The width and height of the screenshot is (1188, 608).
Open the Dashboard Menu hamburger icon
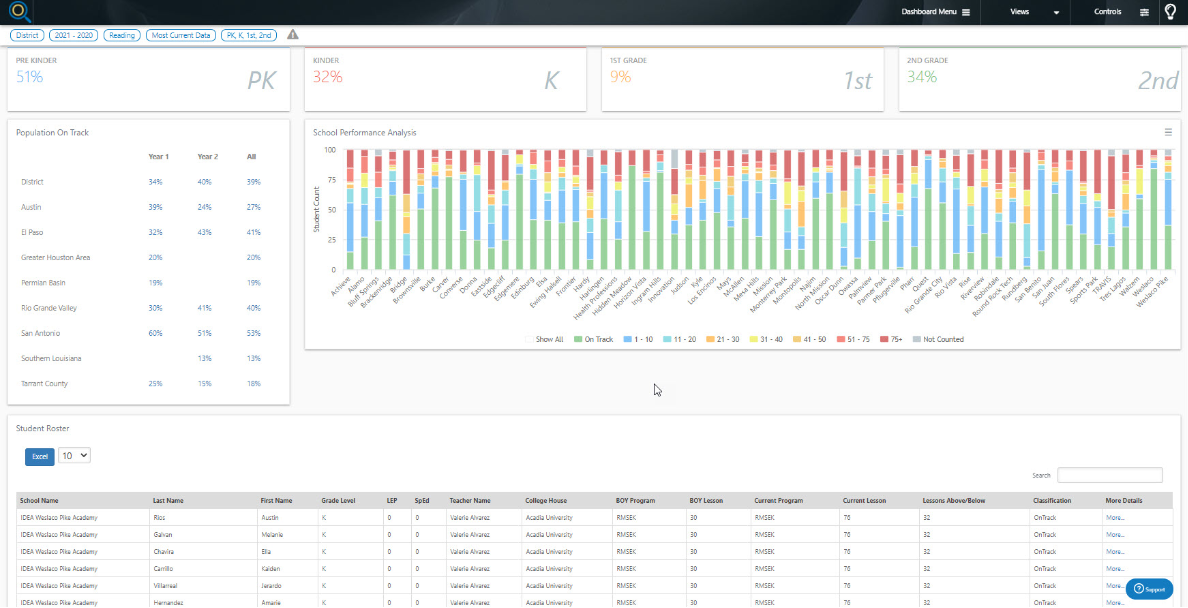[x=966, y=12]
